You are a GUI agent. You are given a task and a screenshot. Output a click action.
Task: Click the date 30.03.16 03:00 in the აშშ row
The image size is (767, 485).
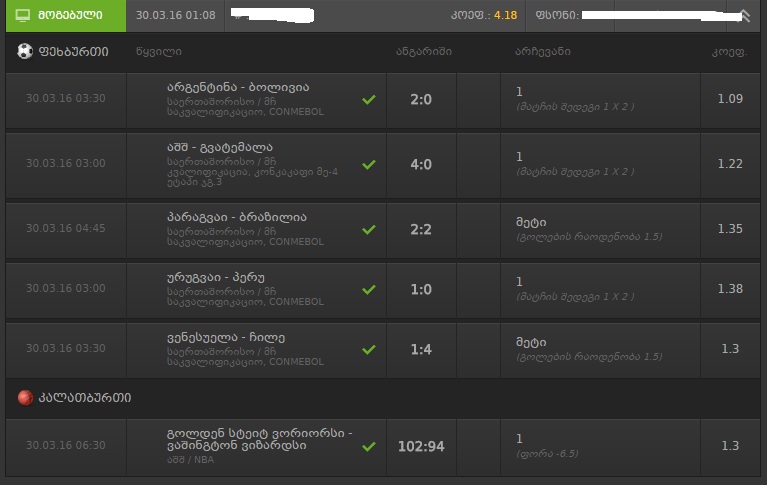[66, 163]
